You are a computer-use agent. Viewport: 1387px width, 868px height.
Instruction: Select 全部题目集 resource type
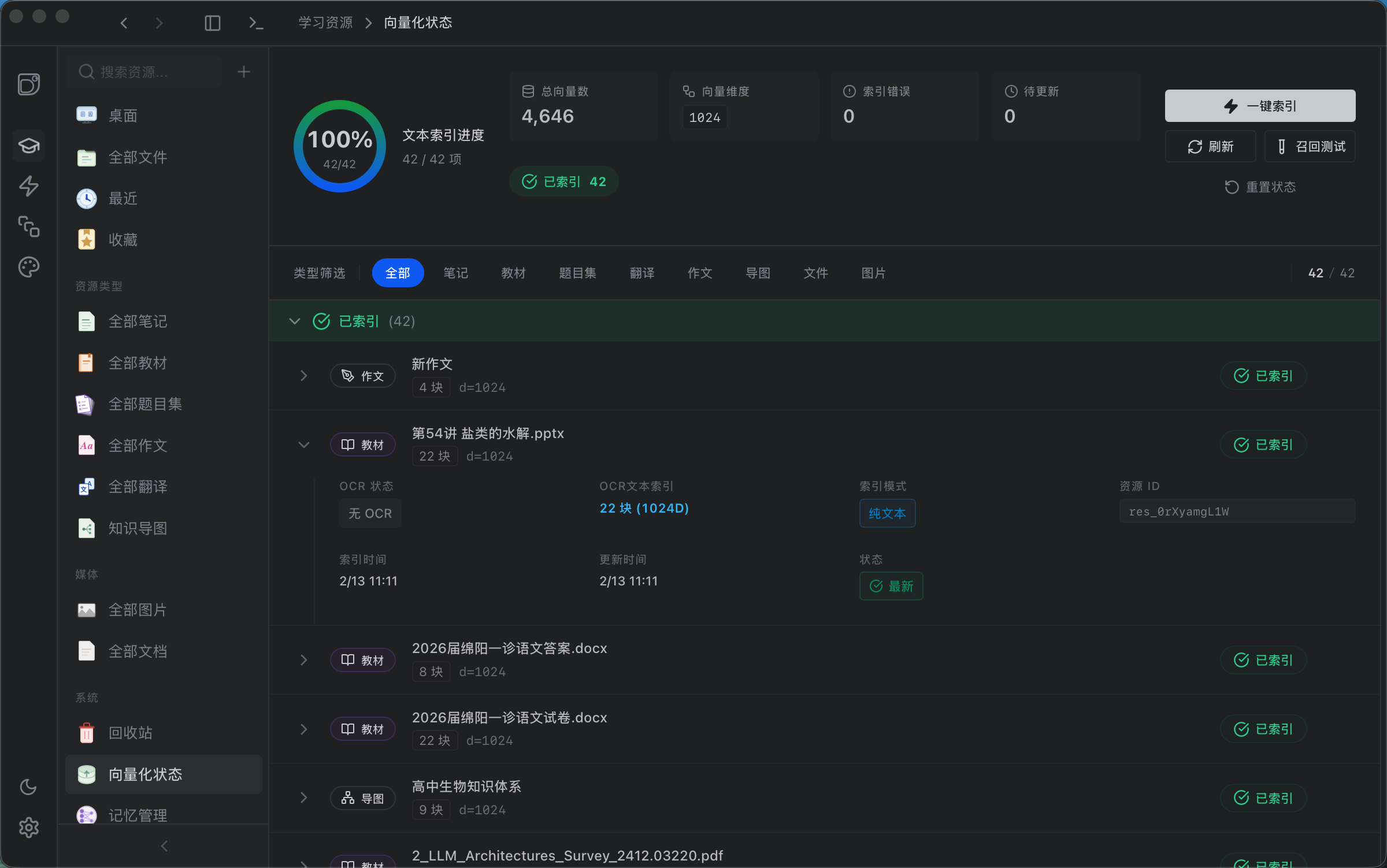pos(164,404)
